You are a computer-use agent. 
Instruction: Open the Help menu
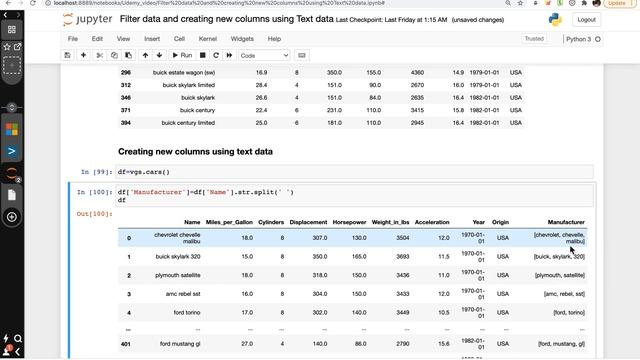274,39
